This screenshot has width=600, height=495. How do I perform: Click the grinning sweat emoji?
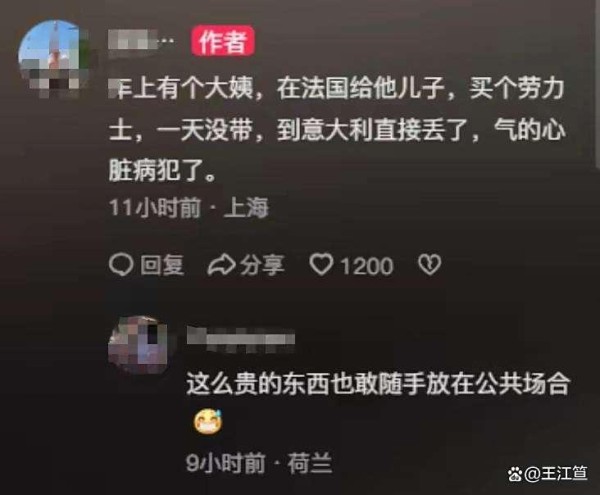[208, 421]
